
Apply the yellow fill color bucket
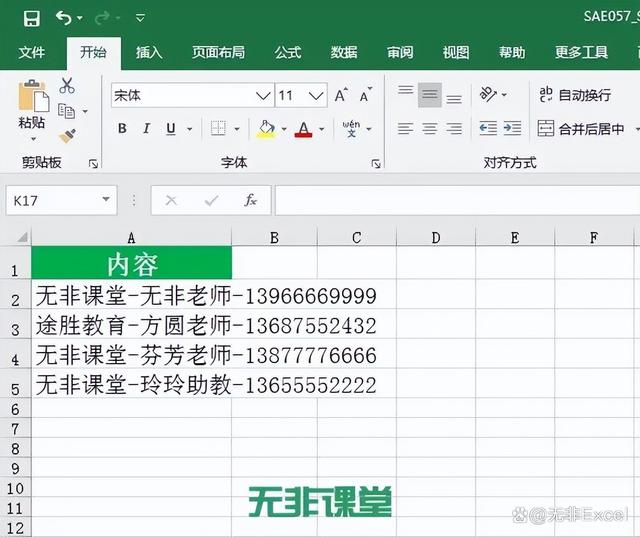coord(266,129)
